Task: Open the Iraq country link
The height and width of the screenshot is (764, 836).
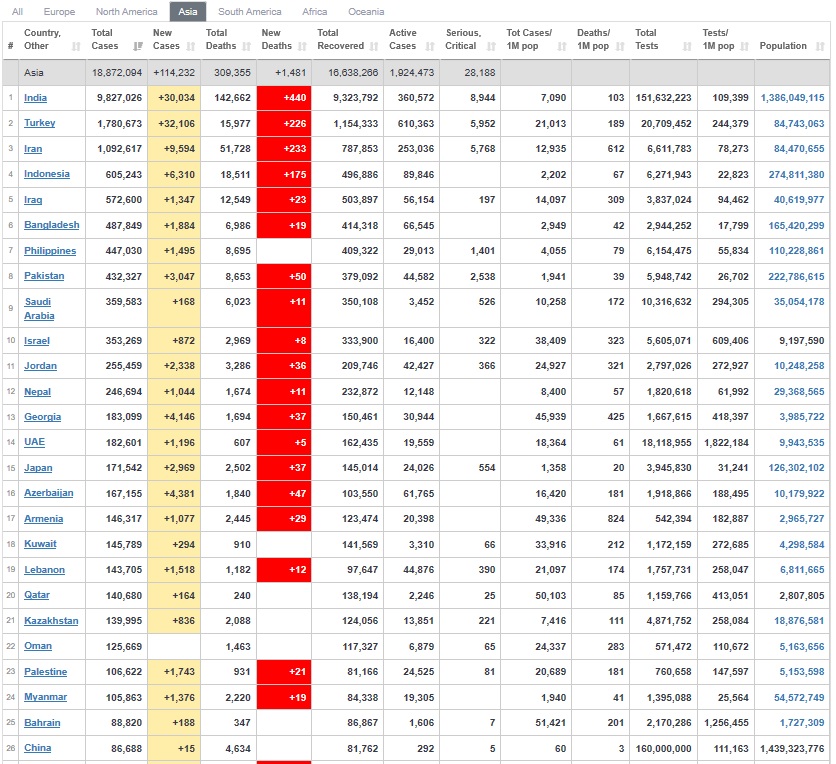Action: tap(33, 200)
